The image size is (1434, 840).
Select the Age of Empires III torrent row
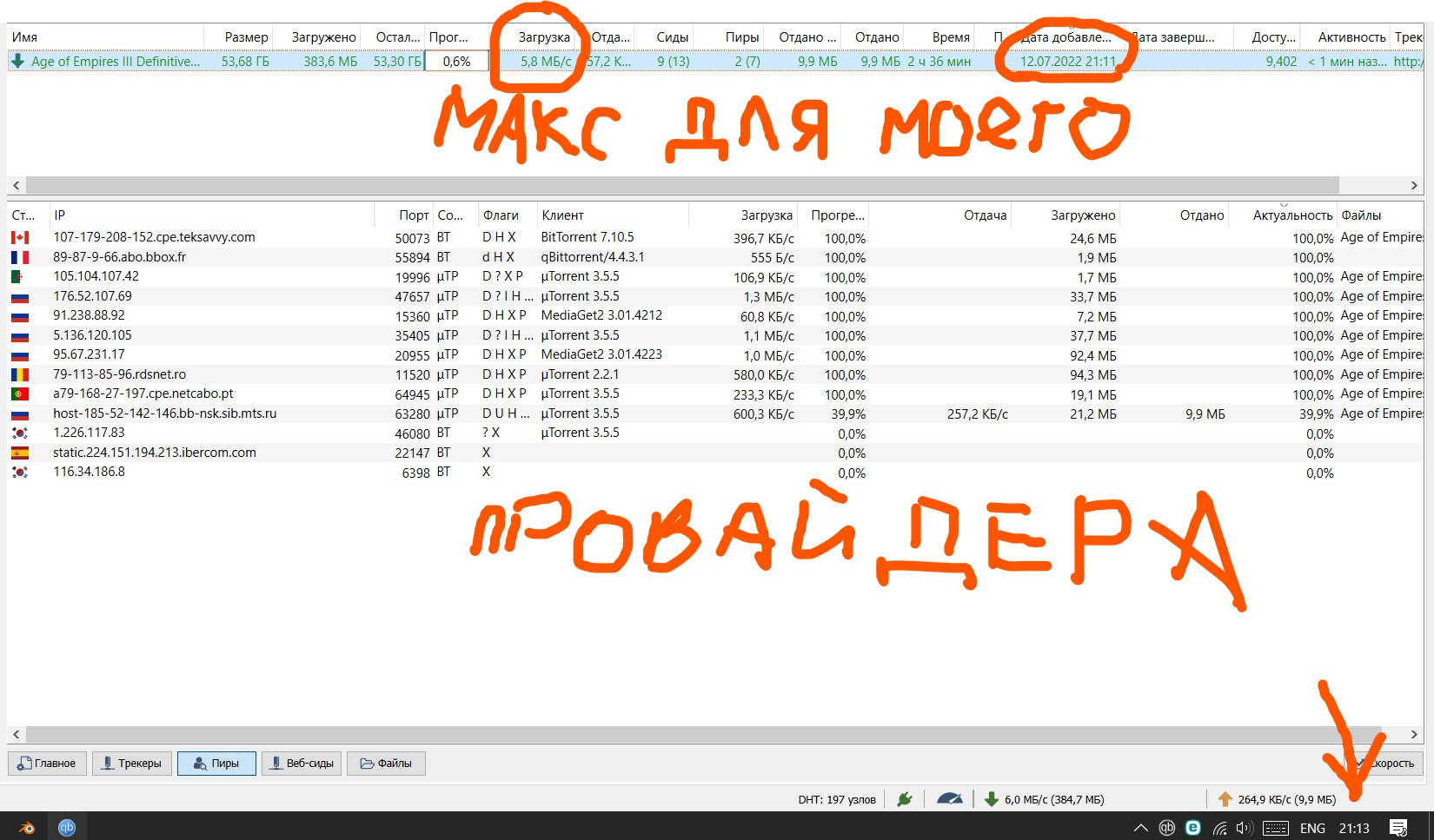coord(115,62)
